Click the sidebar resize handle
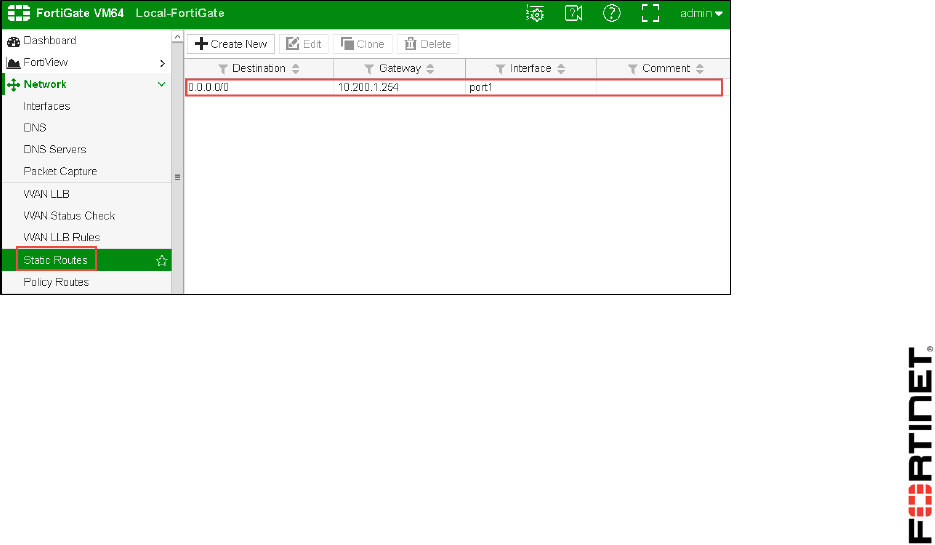935x545 pixels. pos(177,177)
